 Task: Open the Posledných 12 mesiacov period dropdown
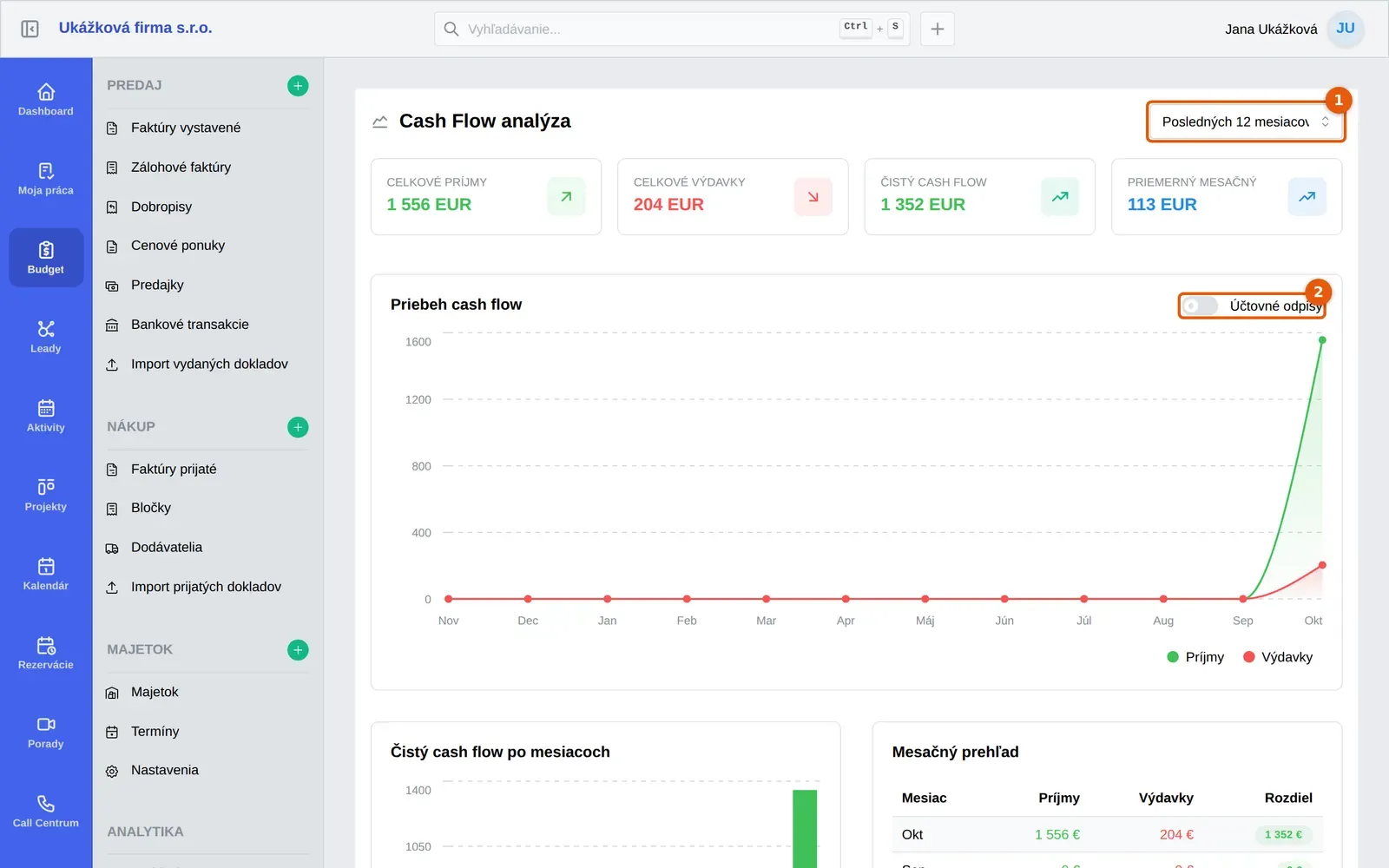1246,122
